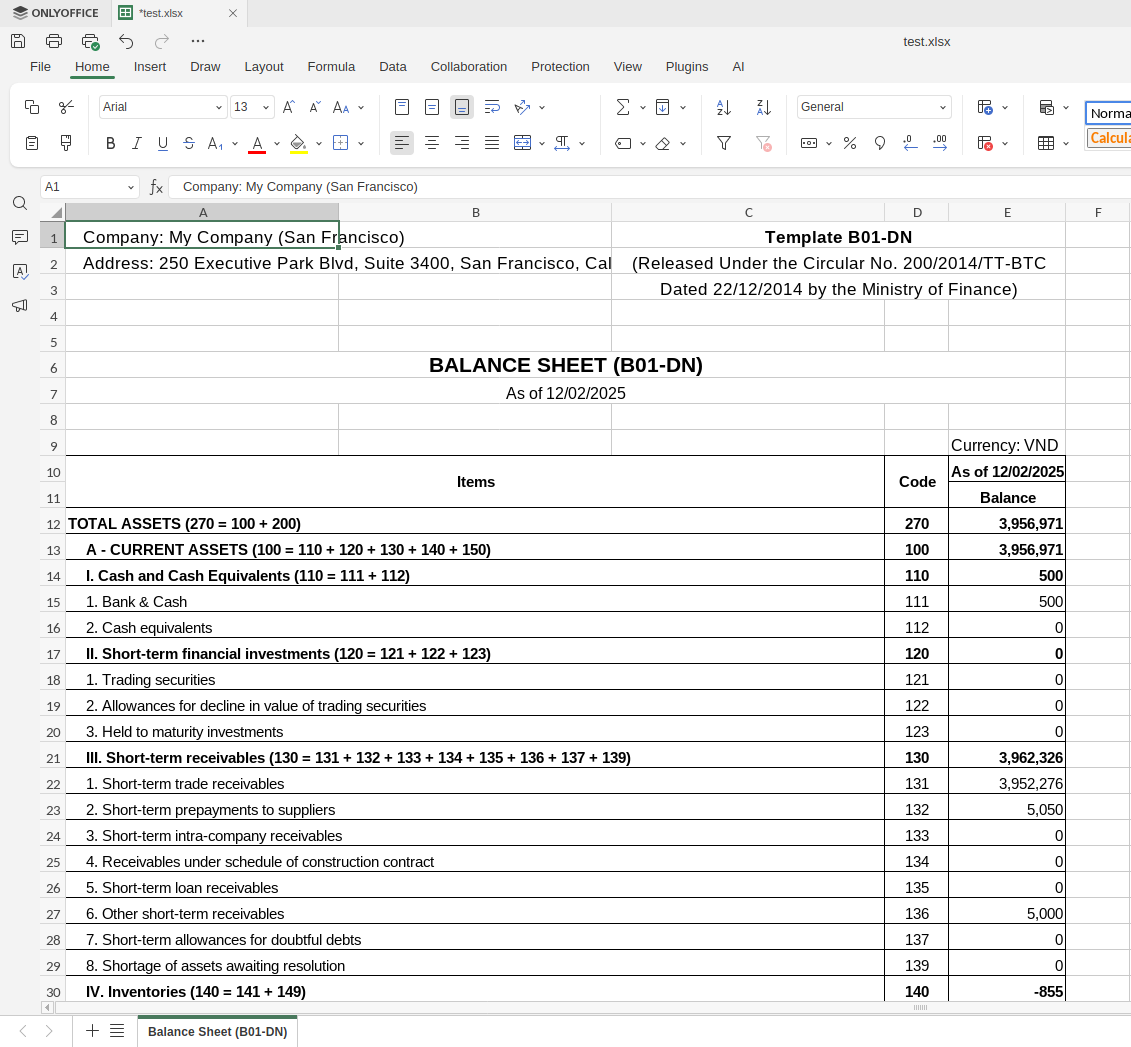Image resolution: width=1131 pixels, height=1047 pixels.
Task: Set font color using the red swatch
Action: click(258, 143)
